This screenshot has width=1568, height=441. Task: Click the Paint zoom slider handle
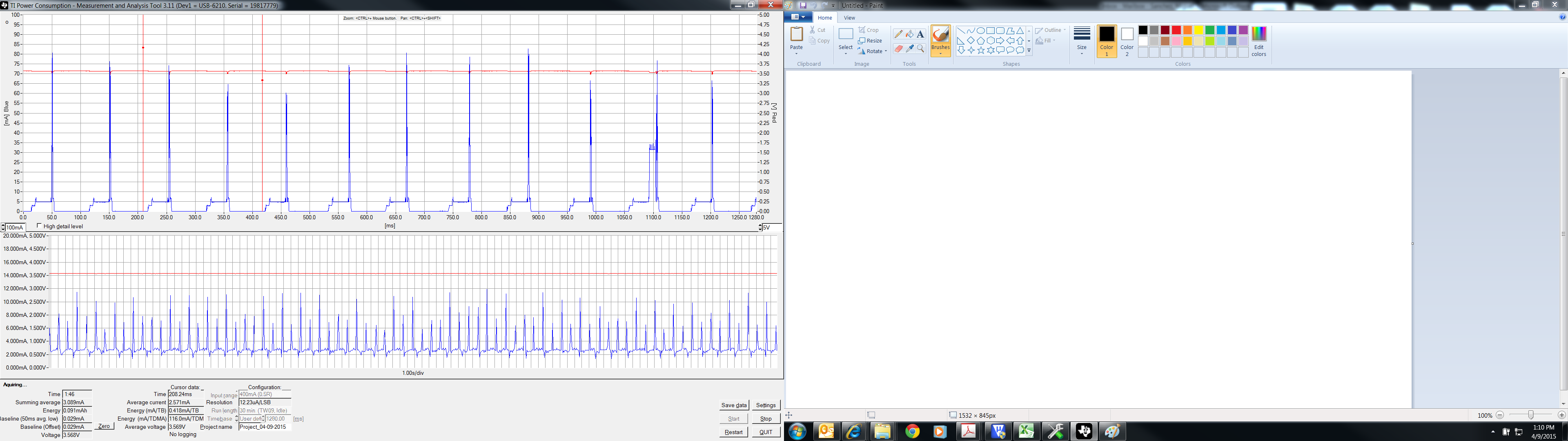pos(1530,415)
